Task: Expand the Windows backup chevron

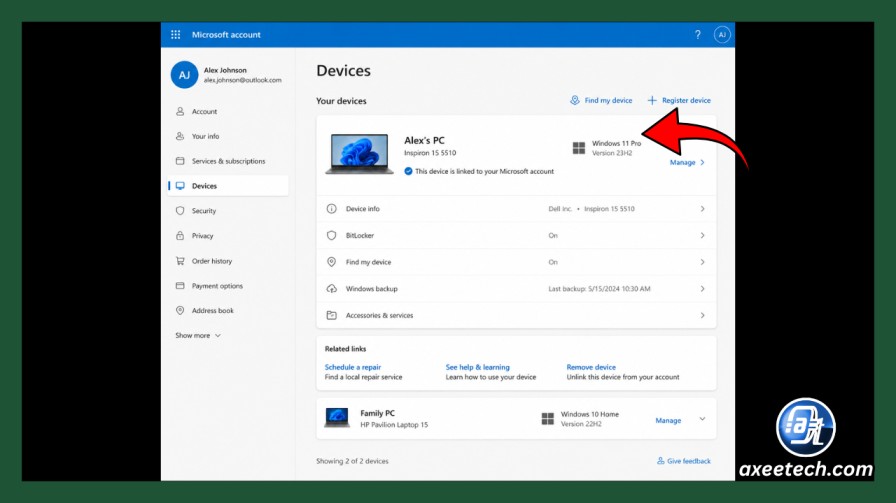Action: [x=702, y=289]
